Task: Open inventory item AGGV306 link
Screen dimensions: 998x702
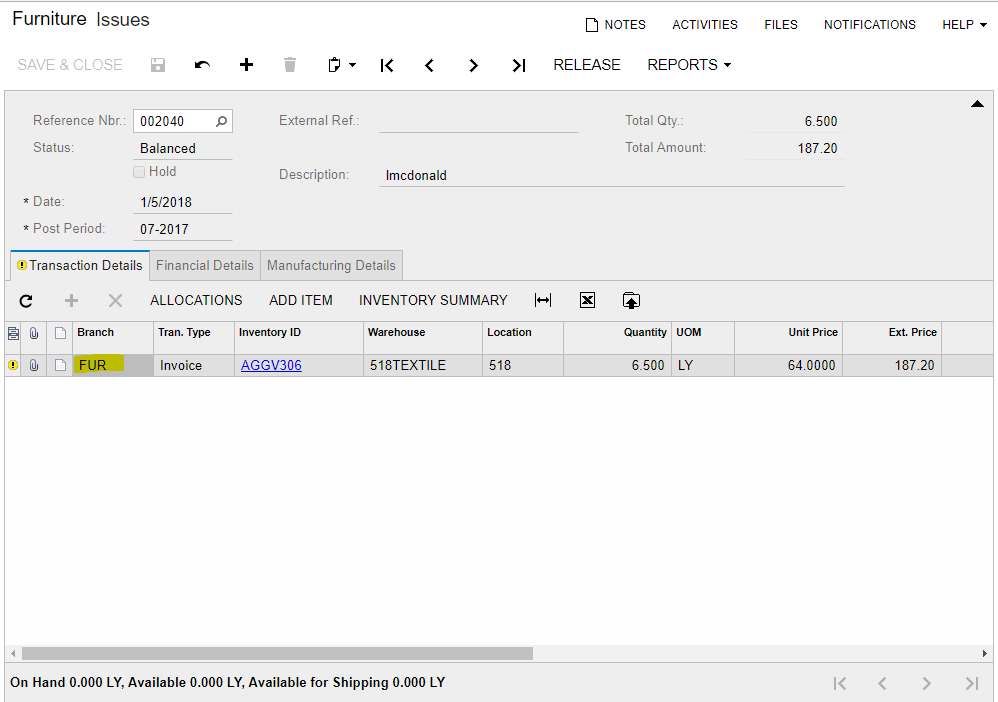Action: pos(271,365)
